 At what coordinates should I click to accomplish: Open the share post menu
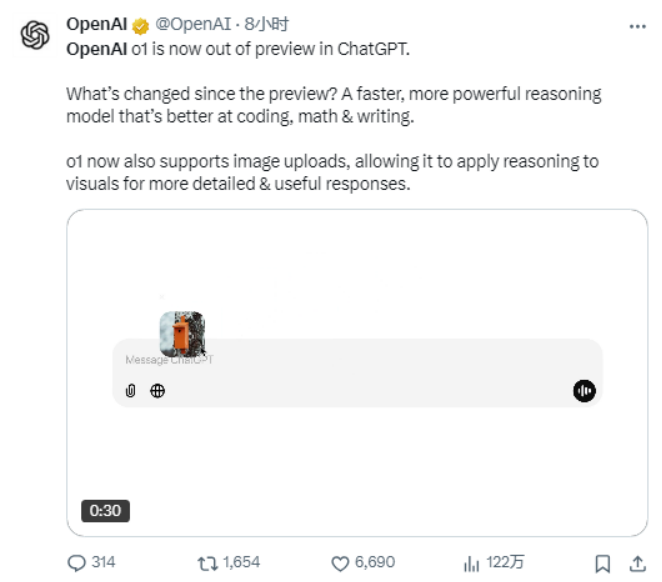pyautogui.click(x=636, y=563)
